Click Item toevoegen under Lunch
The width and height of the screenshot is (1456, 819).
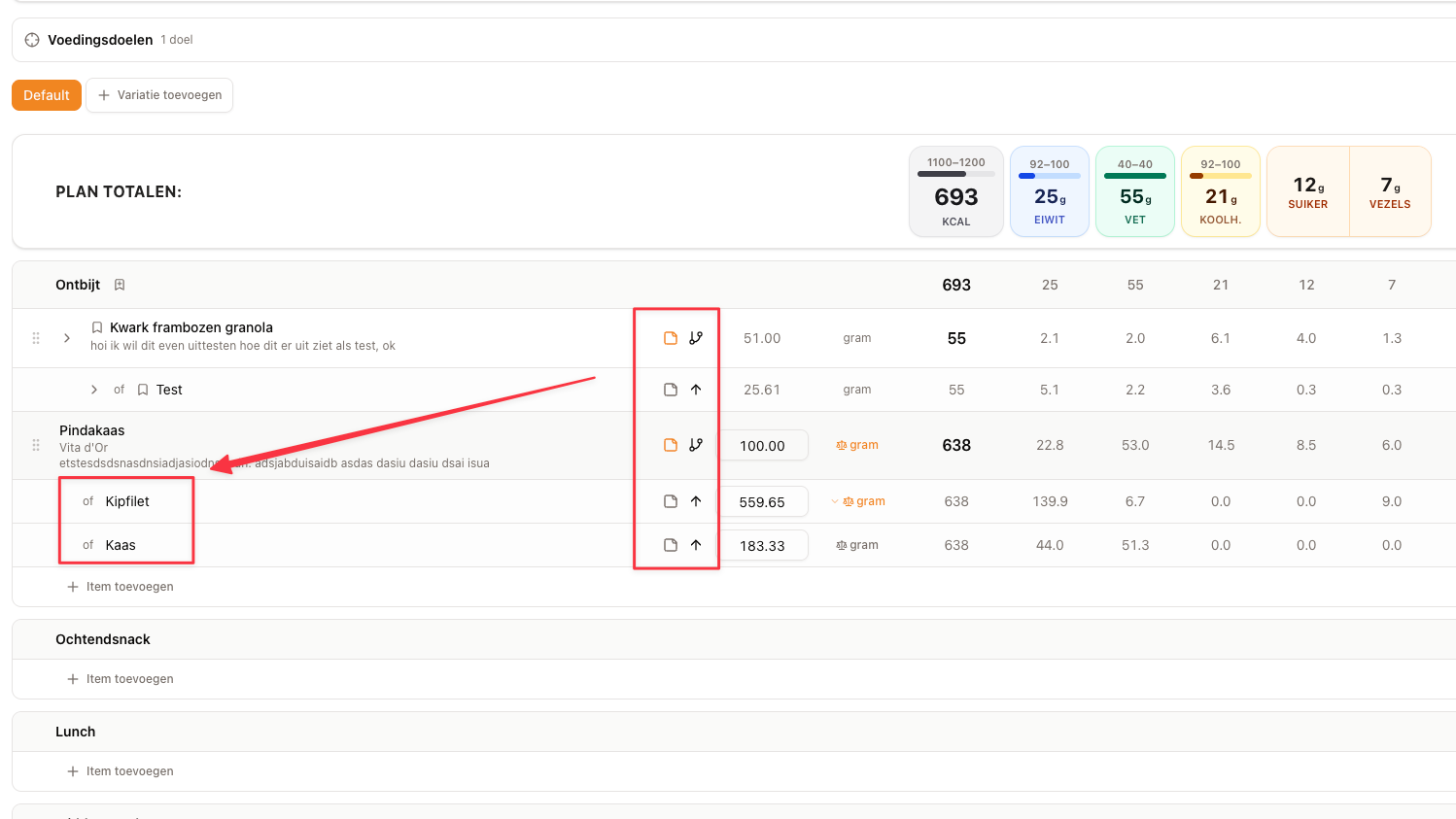pyautogui.click(x=121, y=771)
